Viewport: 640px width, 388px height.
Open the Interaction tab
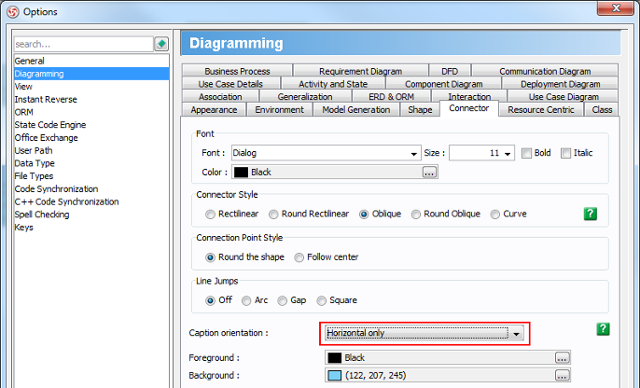point(469,97)
